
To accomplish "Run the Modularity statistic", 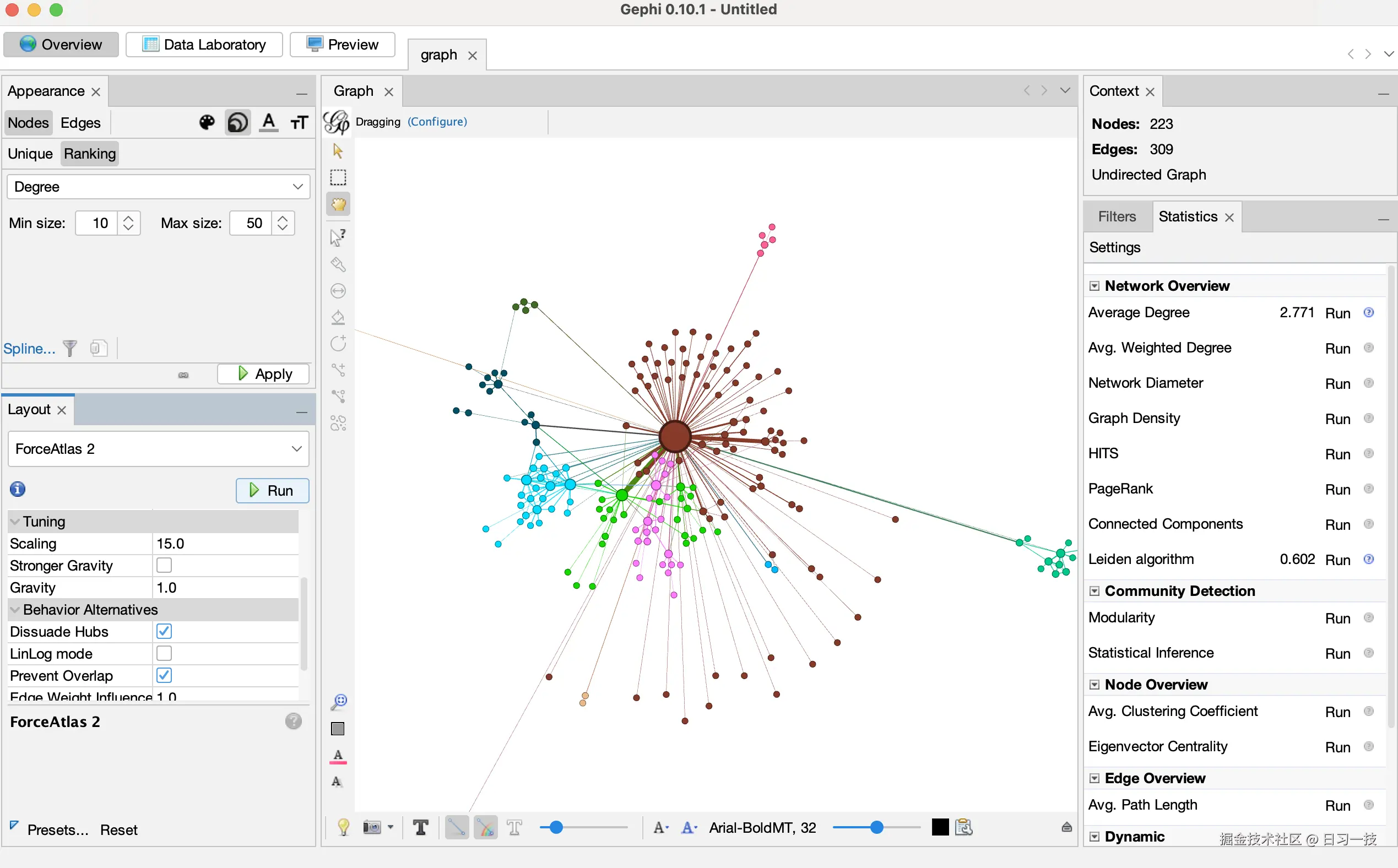I will (x=1337, y=617).
